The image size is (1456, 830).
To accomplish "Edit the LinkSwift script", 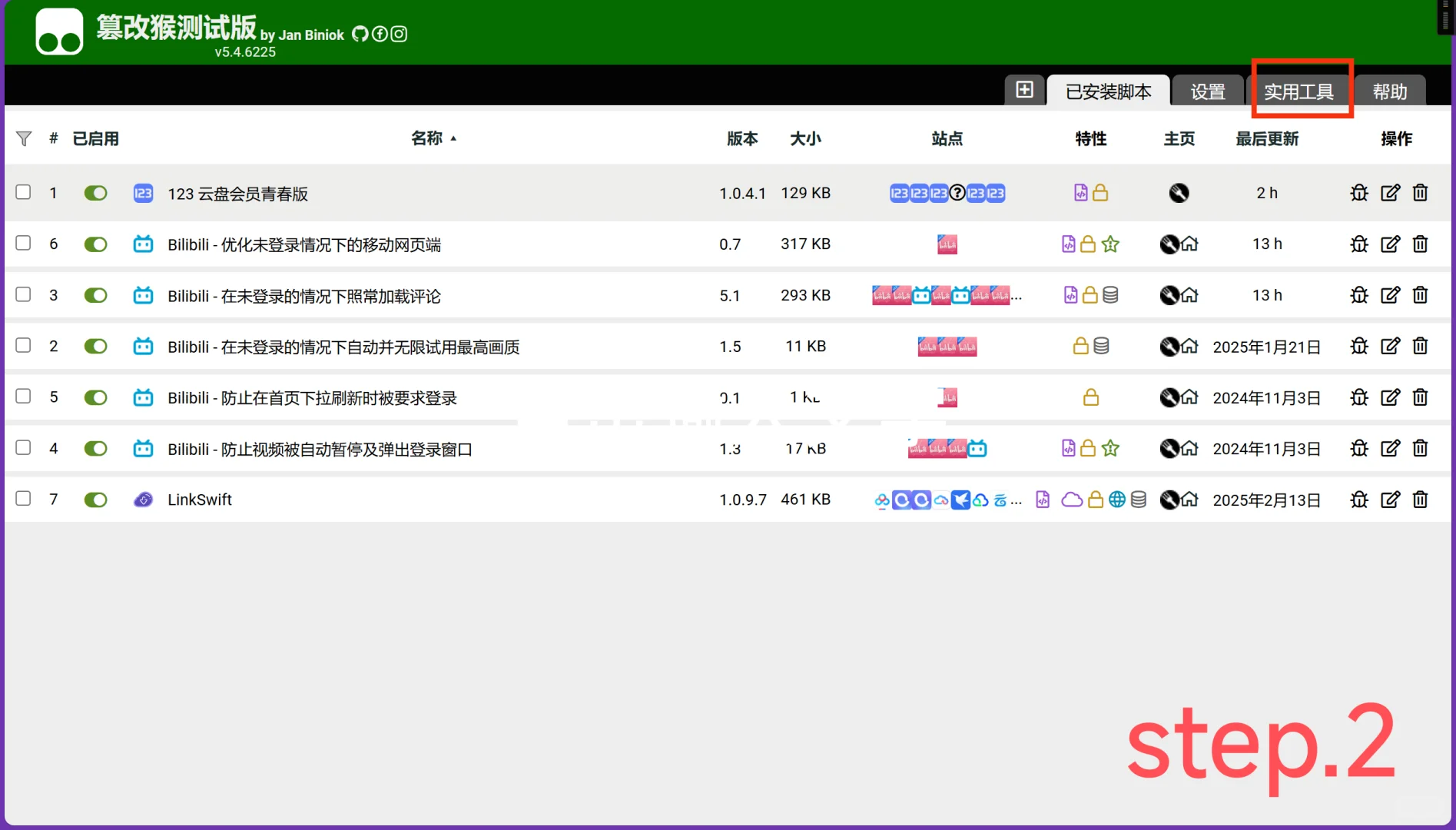I will (x=1390, y=500).
